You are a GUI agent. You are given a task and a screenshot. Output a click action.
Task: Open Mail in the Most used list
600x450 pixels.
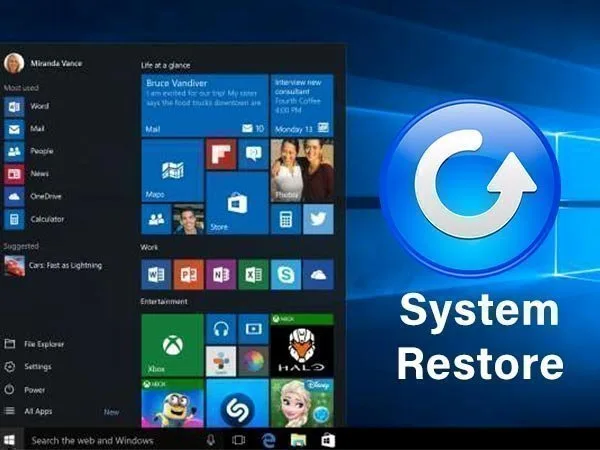(24, 129)
